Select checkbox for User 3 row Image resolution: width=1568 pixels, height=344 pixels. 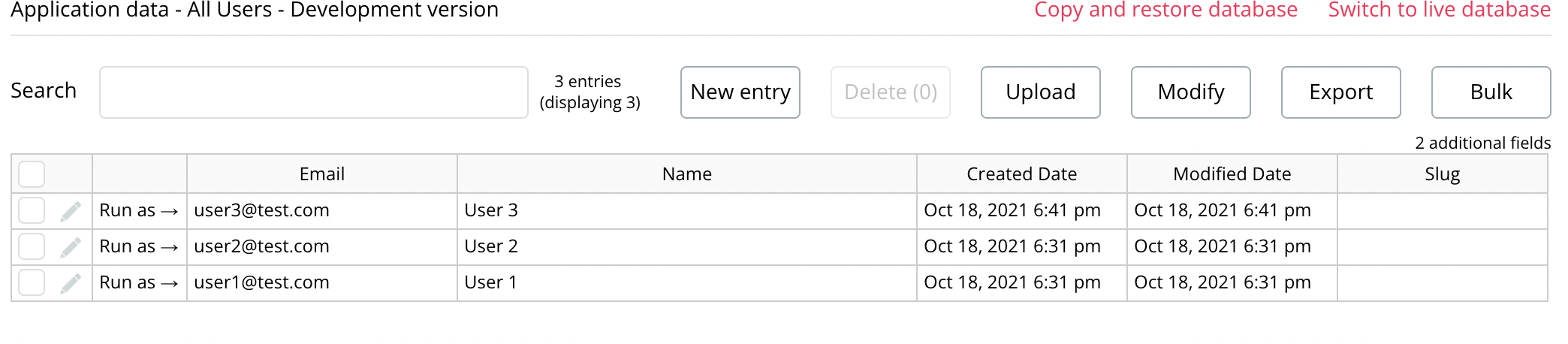32,210
